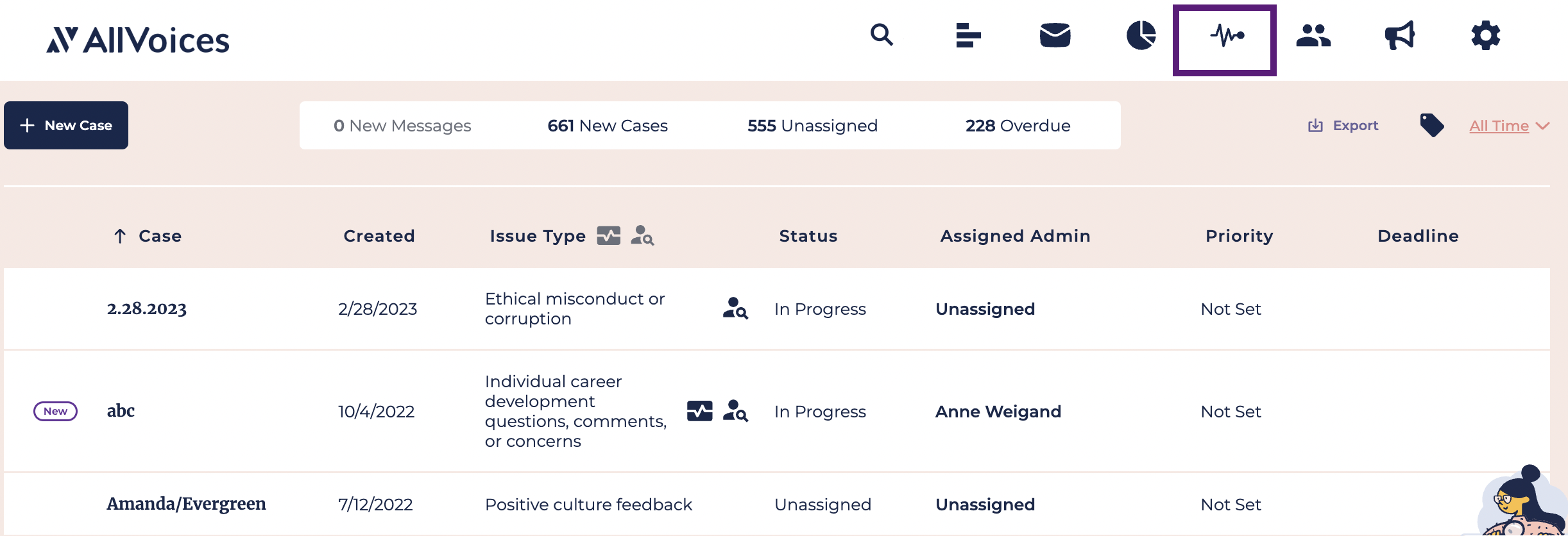Image resolution: width=1568 pixels, height=536 pixels.
Task: Toggle pulse filter beside Issue Type header
Action: [x=608, y=236]
